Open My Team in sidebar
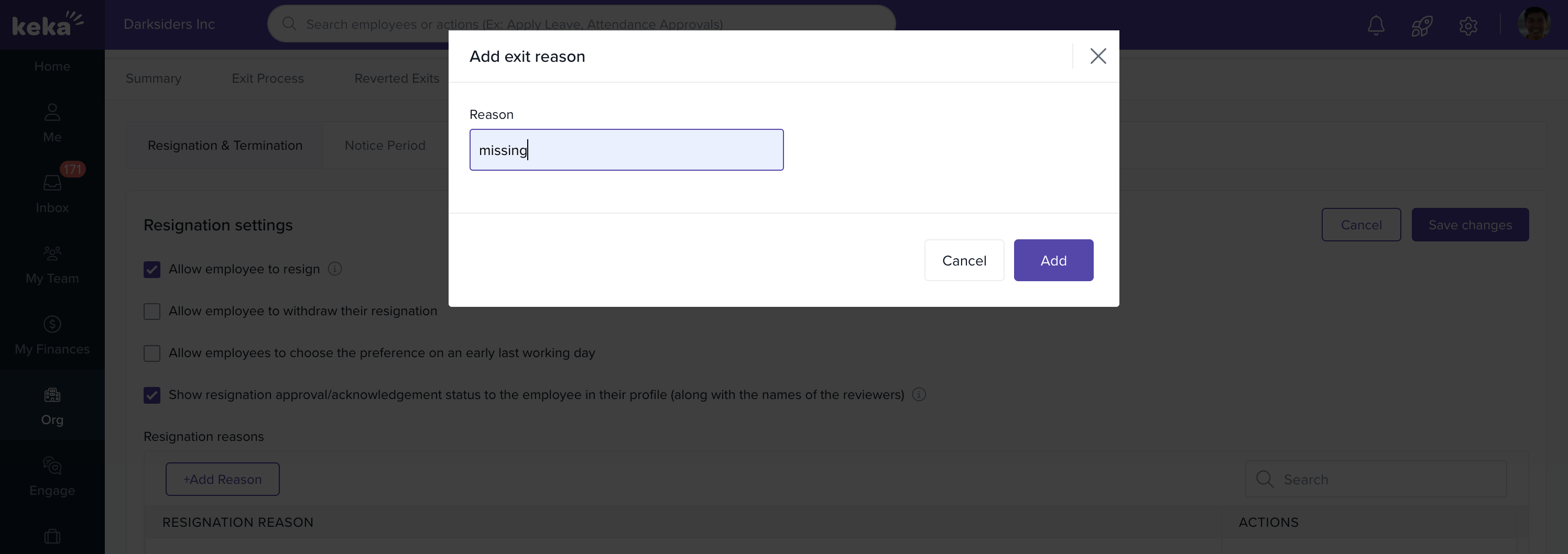The width and height of the screenshot is (1568, 554). tap(52, 264)
